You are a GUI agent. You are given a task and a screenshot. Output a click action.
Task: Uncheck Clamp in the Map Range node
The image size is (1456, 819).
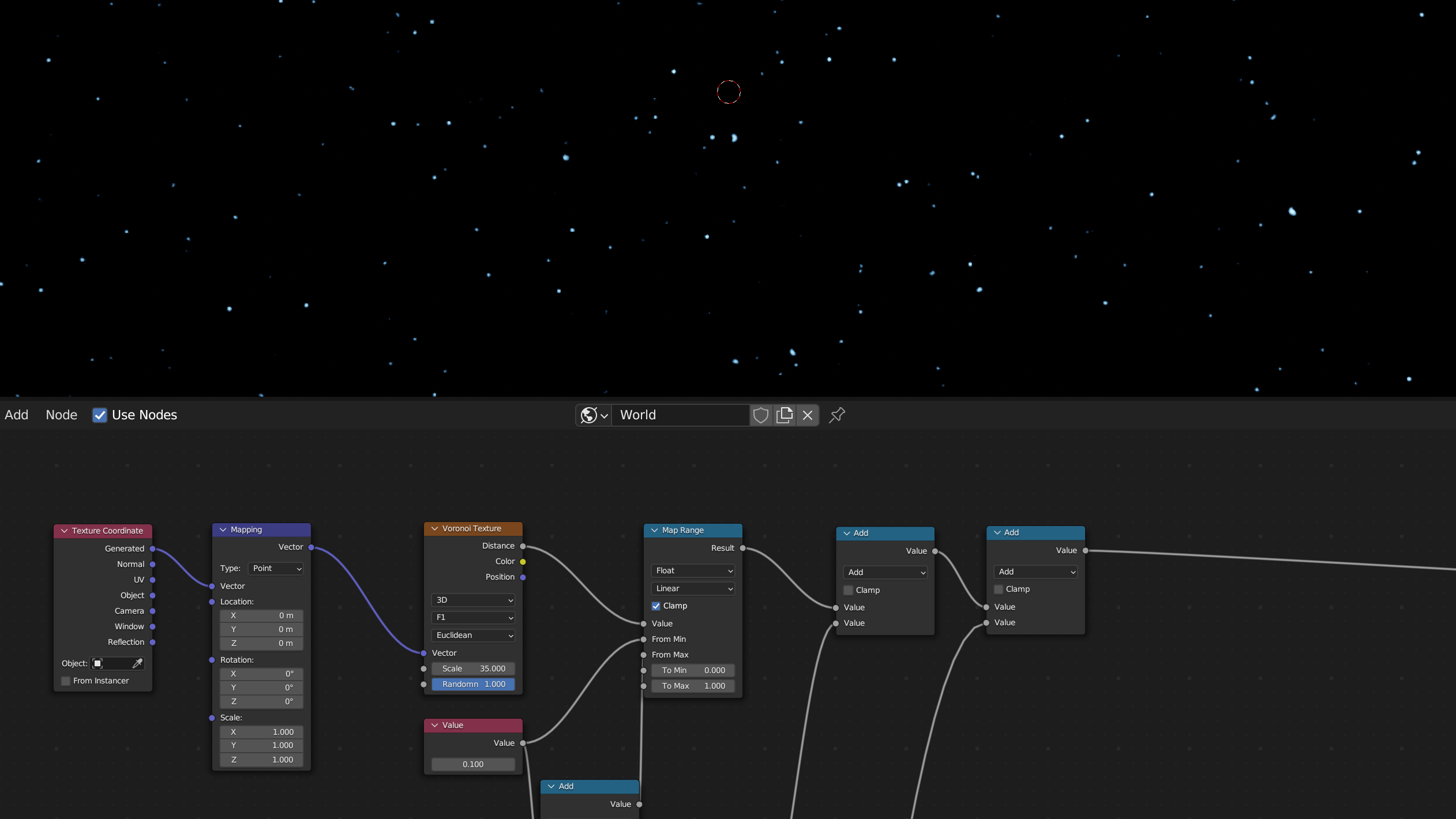[656, 606]
